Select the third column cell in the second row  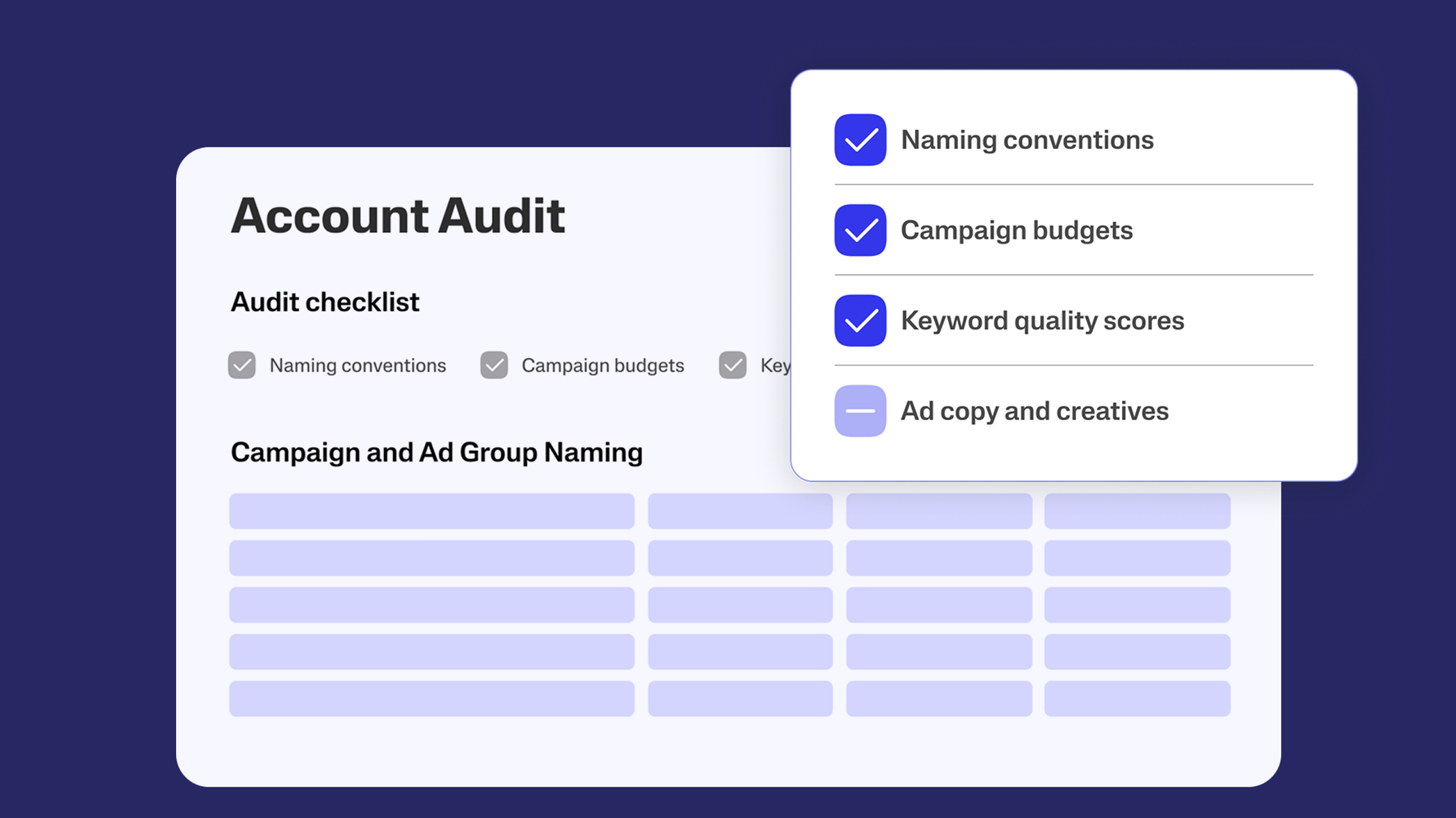(938, 558)
